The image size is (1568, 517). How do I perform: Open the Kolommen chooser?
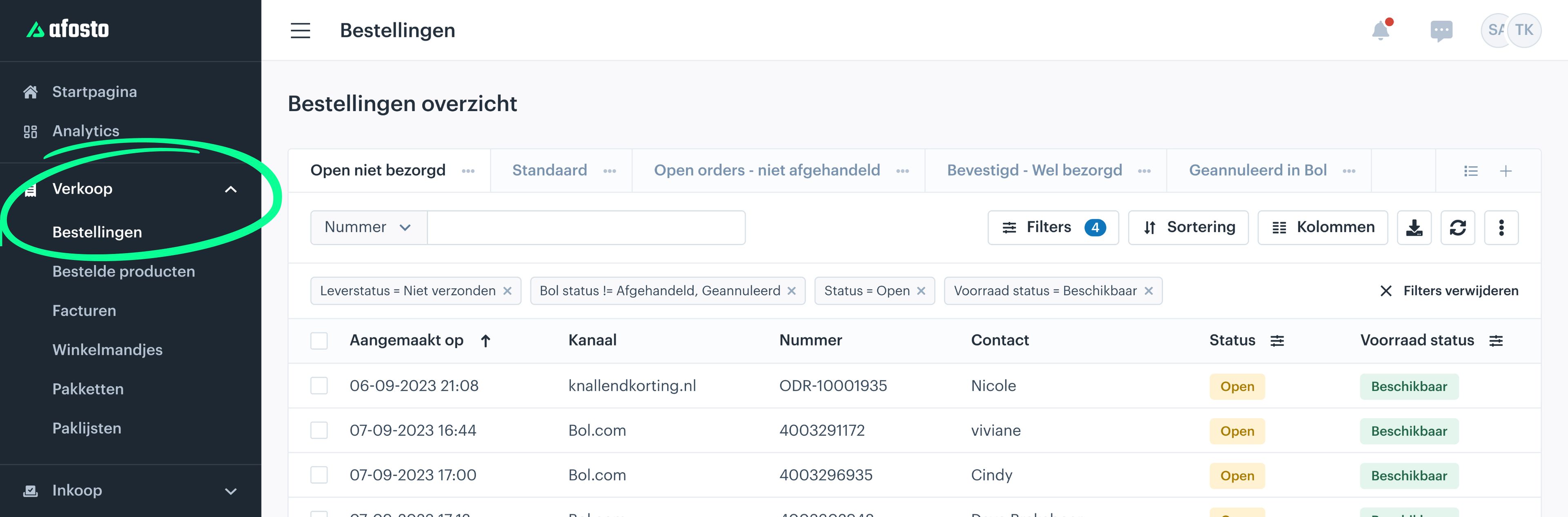click(1323, 228)
